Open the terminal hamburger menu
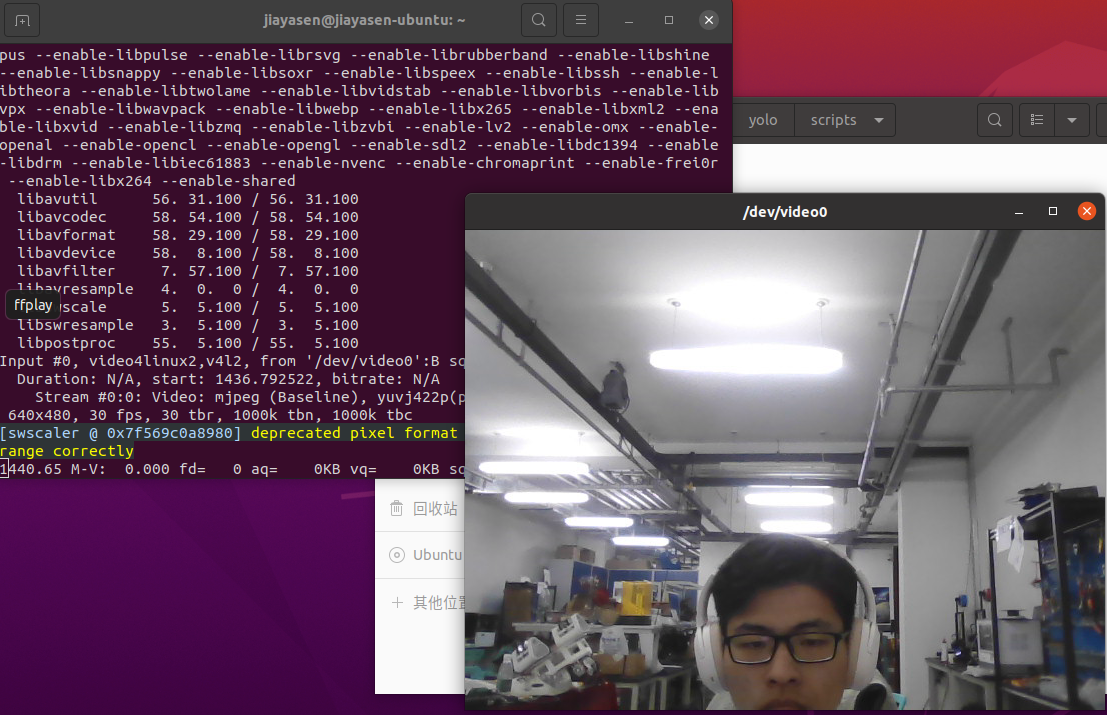Image resolution: width=1107 pixels, height=715 pixels. pyautogui.click(x=581, y=20)
